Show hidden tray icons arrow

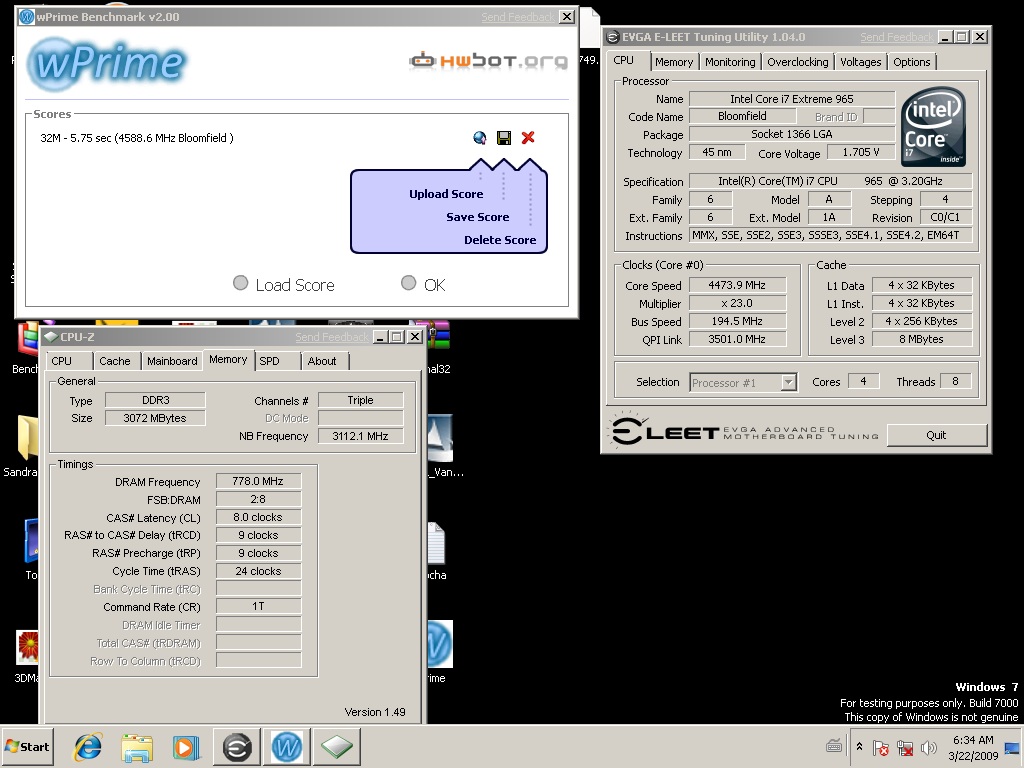[859, 746]
